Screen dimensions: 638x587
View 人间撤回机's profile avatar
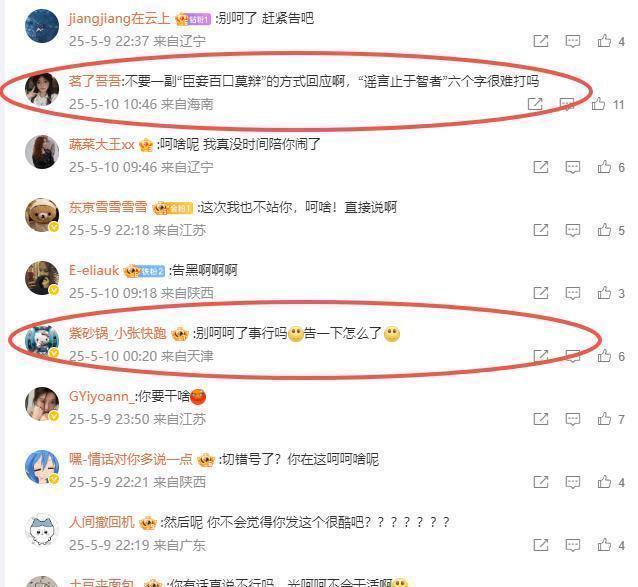(x=42, y=530)
